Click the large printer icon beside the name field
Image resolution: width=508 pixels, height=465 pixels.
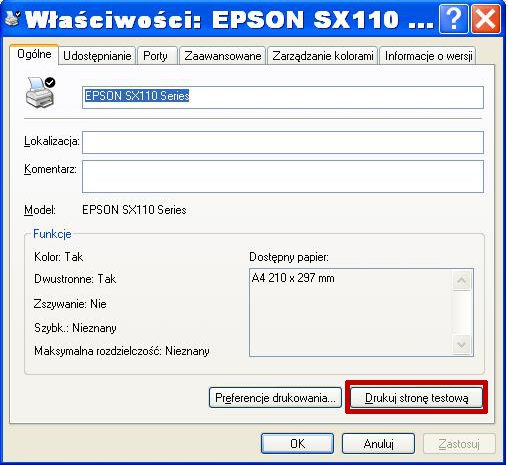[40, 93]
